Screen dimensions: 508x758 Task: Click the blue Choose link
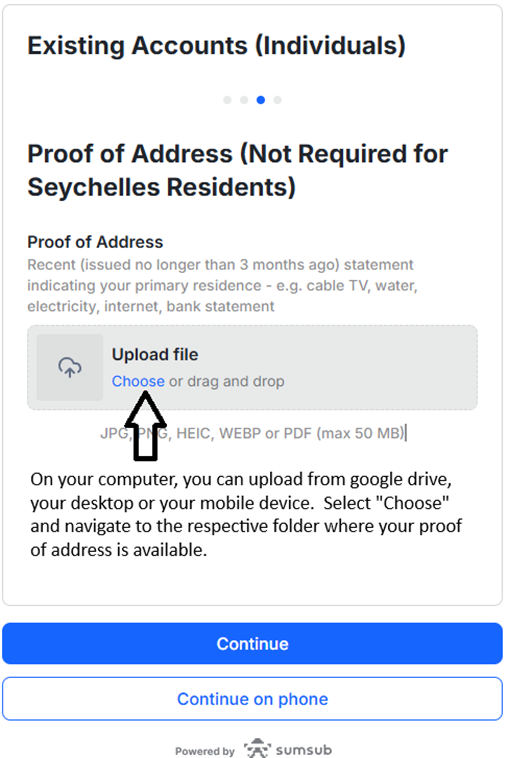(138, 381)
